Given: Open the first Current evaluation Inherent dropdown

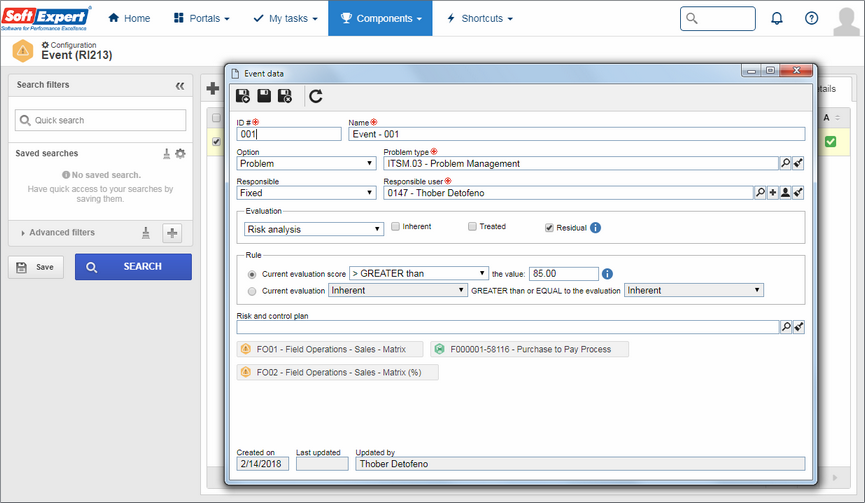Looking at the screenshot, I should point(398,290).
